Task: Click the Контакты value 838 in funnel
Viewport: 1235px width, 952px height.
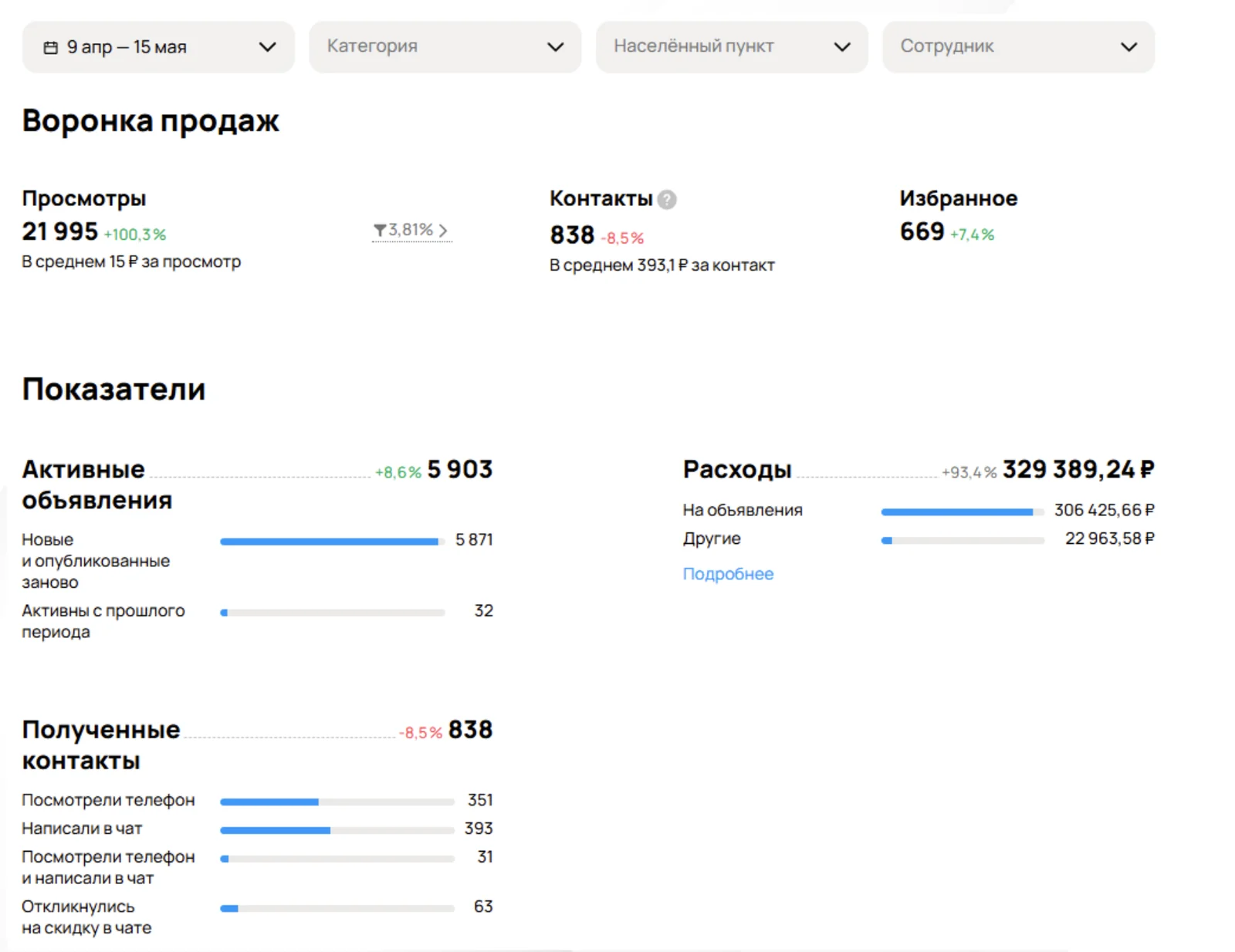Action: [x=572, y=235]
